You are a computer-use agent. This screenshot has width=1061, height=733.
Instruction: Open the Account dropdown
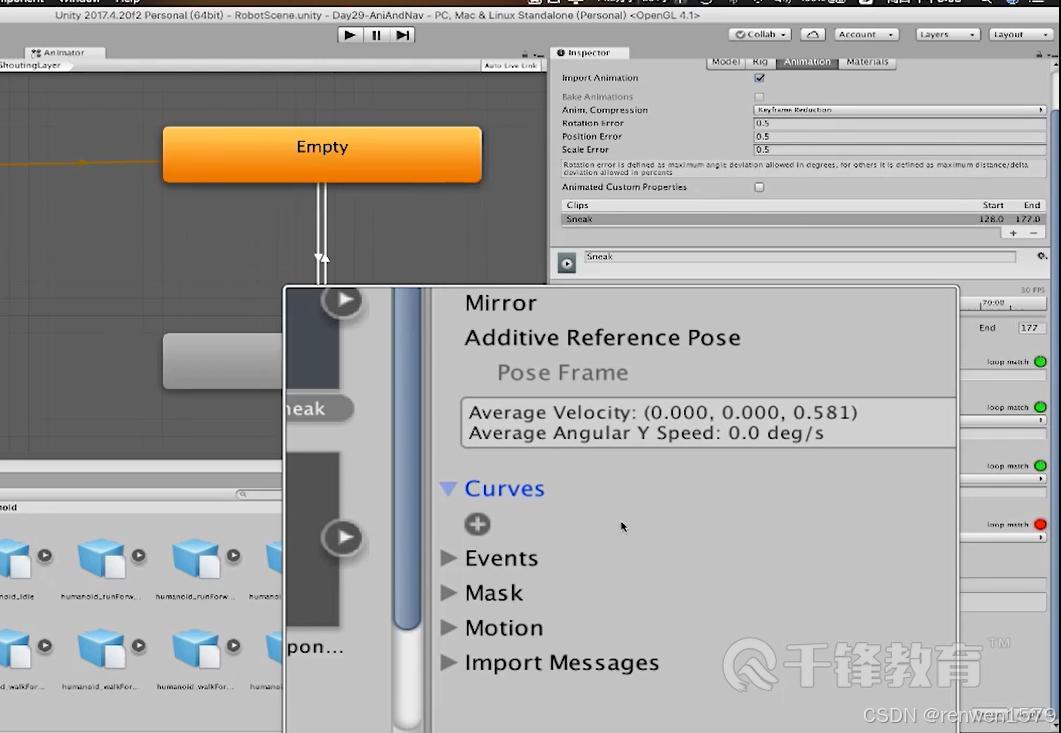tap(866, 35)
